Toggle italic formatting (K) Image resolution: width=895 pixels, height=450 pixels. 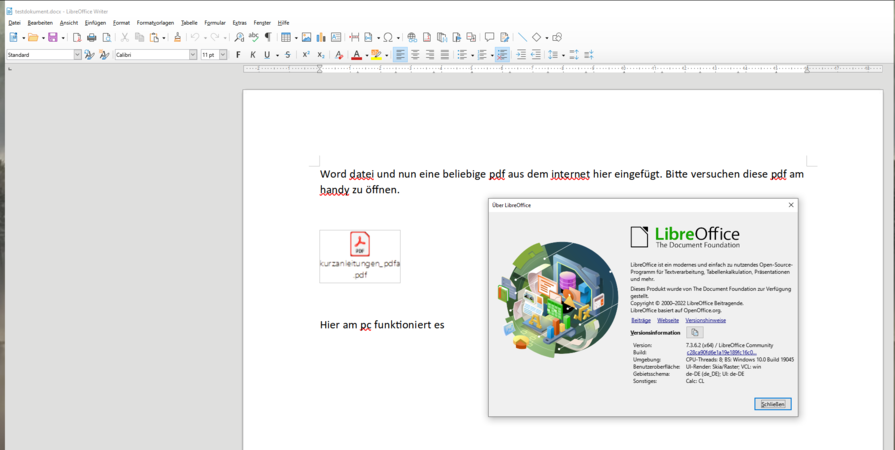(253, 55)
